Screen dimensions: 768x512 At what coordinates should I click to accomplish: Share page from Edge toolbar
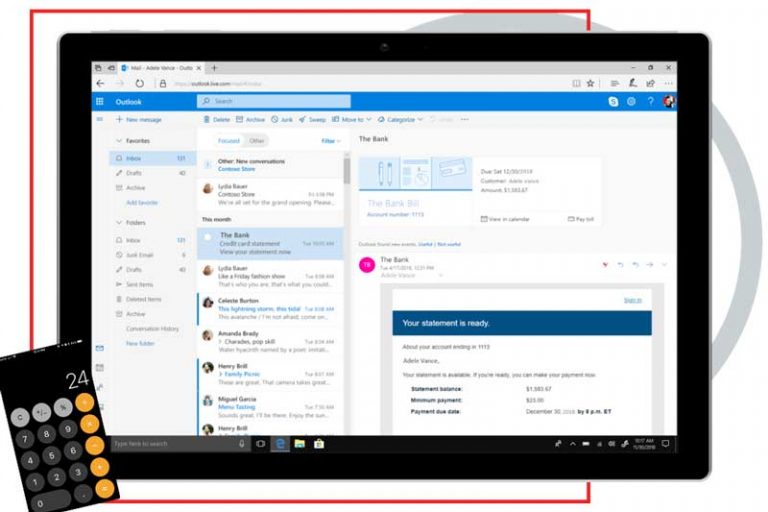[650, 84]
